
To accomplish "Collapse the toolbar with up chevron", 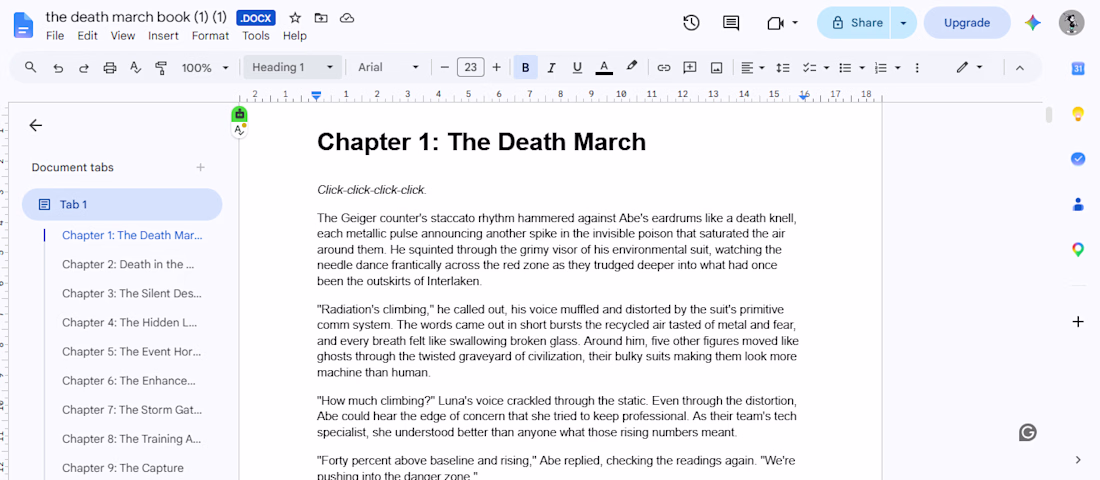I will tap(1020, 68).
